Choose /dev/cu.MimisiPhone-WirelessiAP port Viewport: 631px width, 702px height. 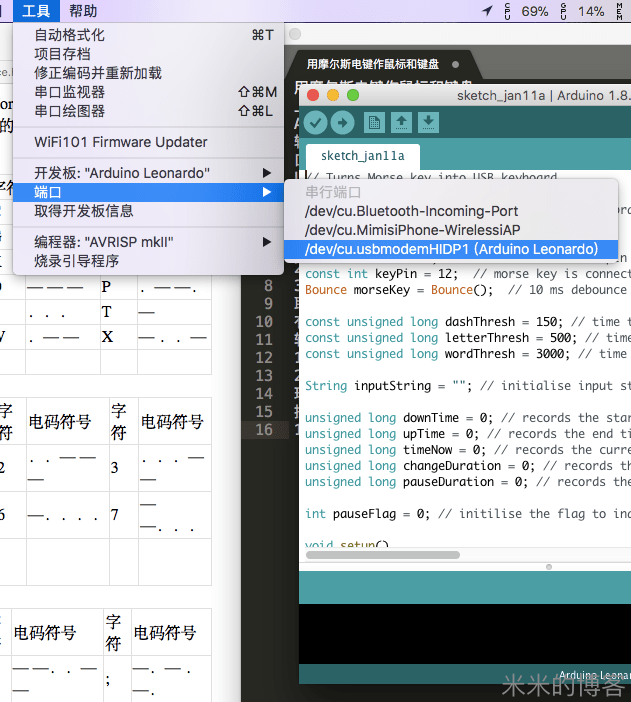(412, 230)
